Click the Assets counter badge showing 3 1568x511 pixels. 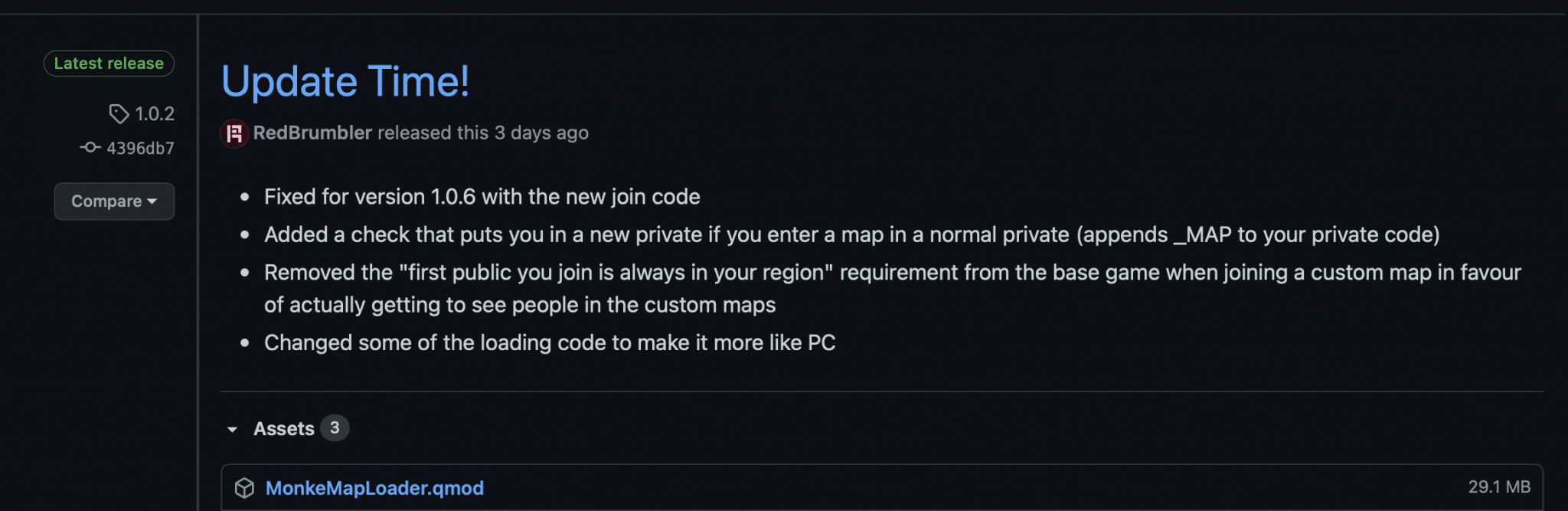335,428
